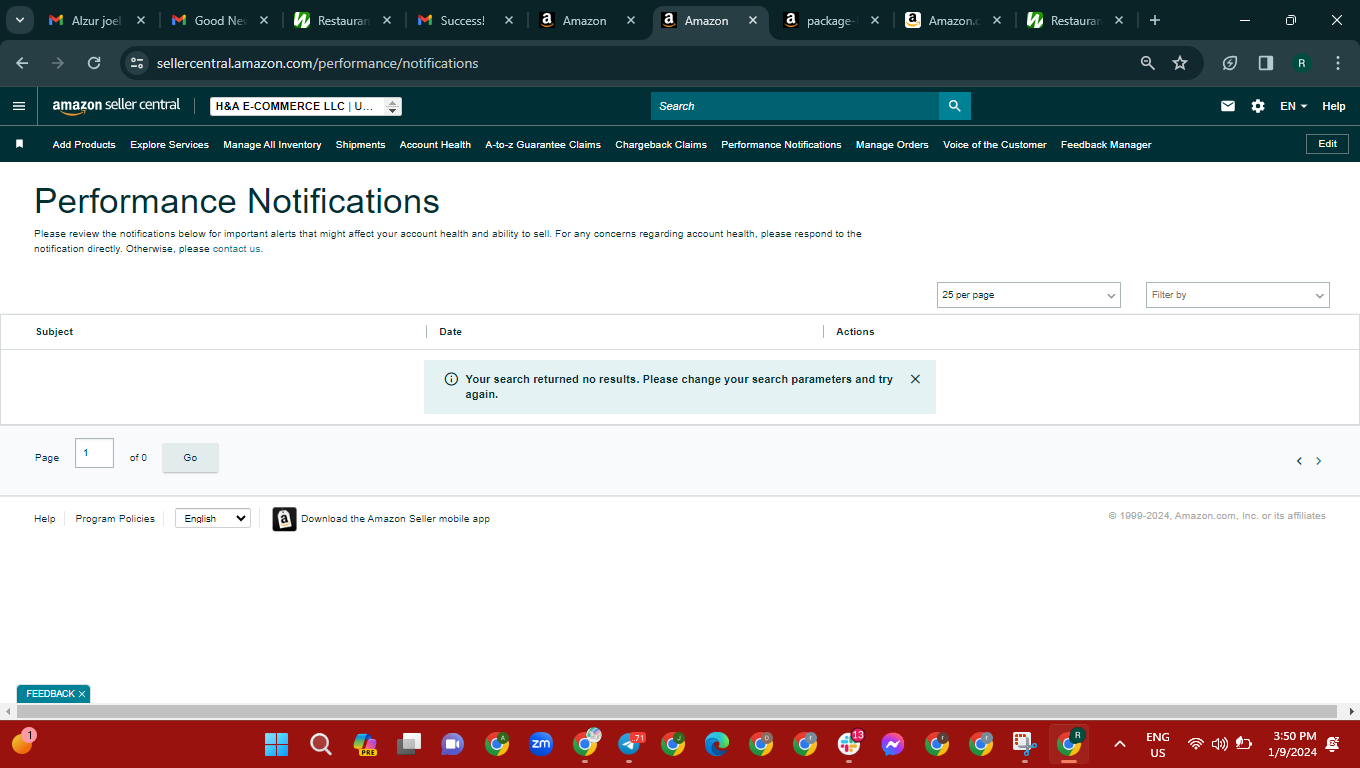
Task: Switch to the Good News Gmail tab
Action: click(x=220, y=20)
